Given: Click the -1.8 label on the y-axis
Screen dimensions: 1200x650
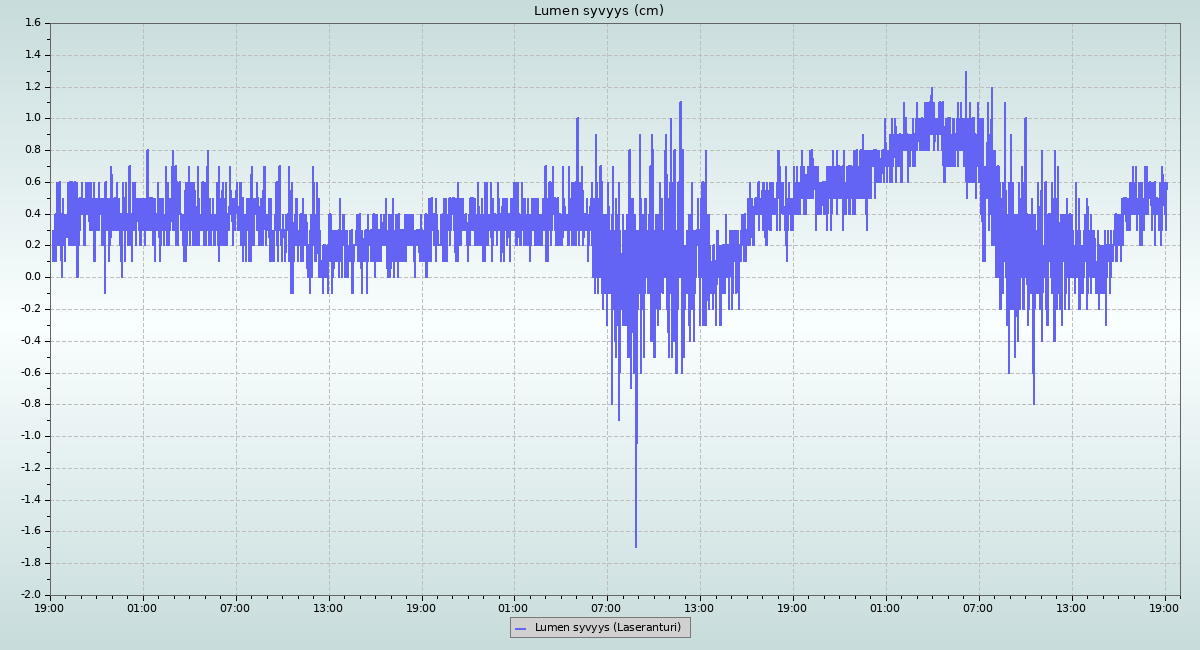Looking at the screenshot, I should point(29,563).
